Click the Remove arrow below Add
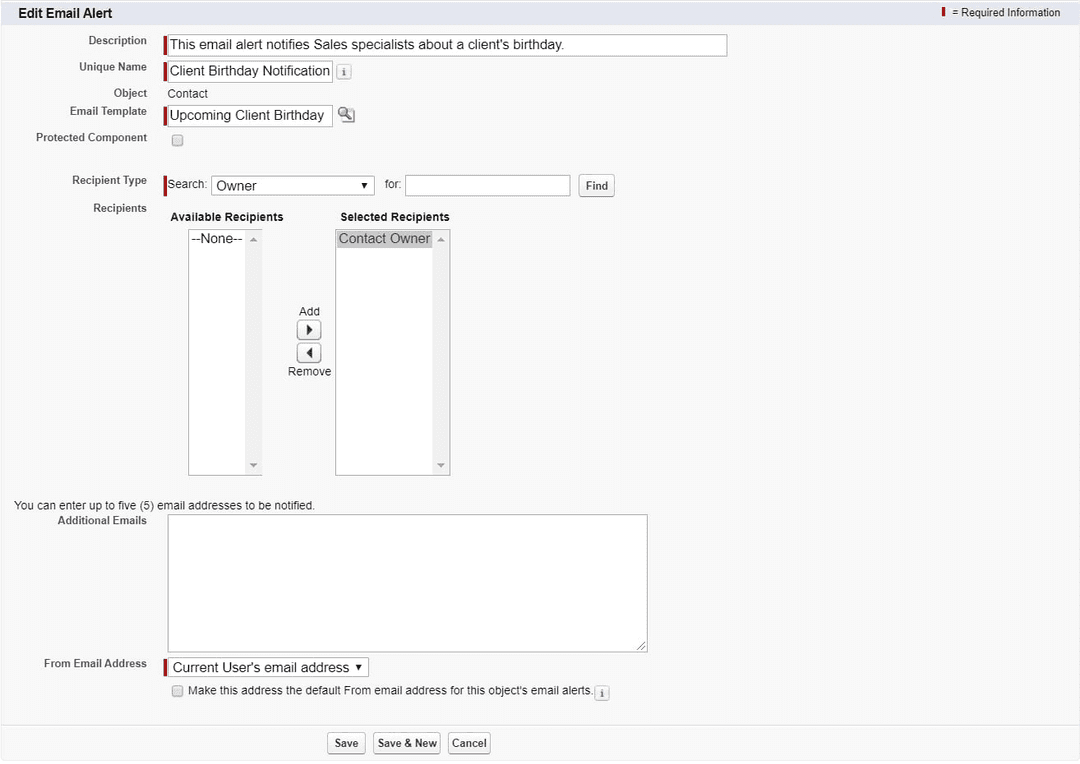 (x=309, y=352)
